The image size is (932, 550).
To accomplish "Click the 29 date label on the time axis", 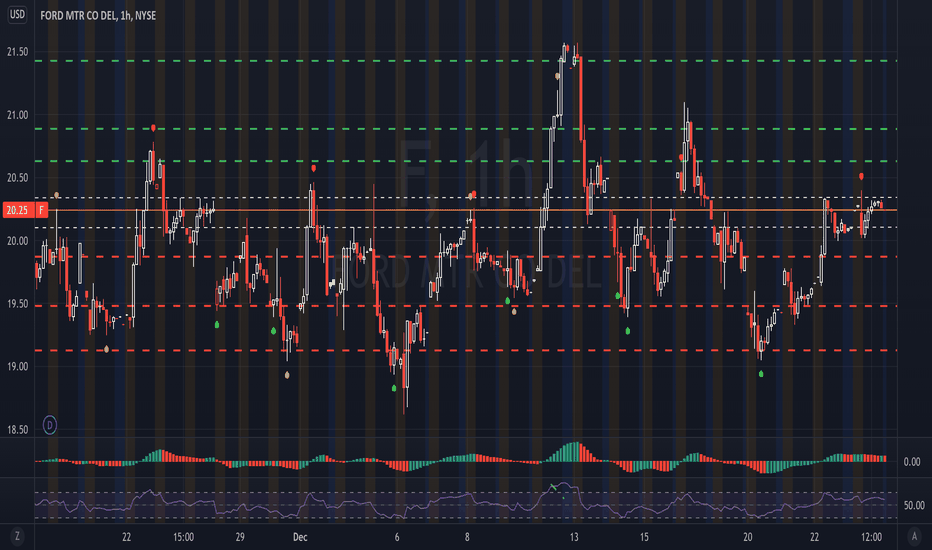I will click(x=240, y=537).
